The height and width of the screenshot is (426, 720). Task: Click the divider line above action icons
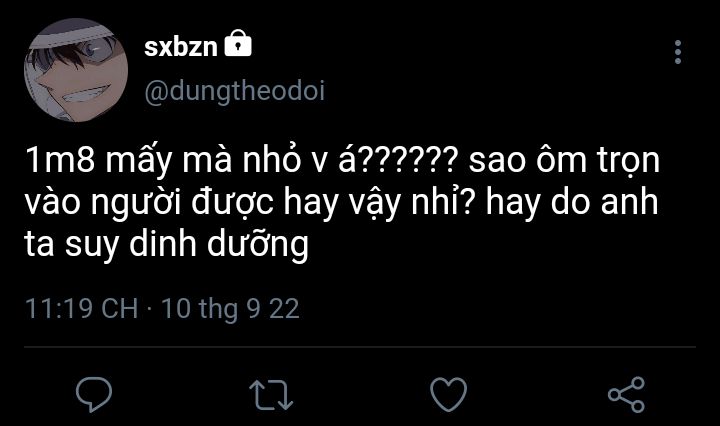pyautogui.click(x=360, y=347)
